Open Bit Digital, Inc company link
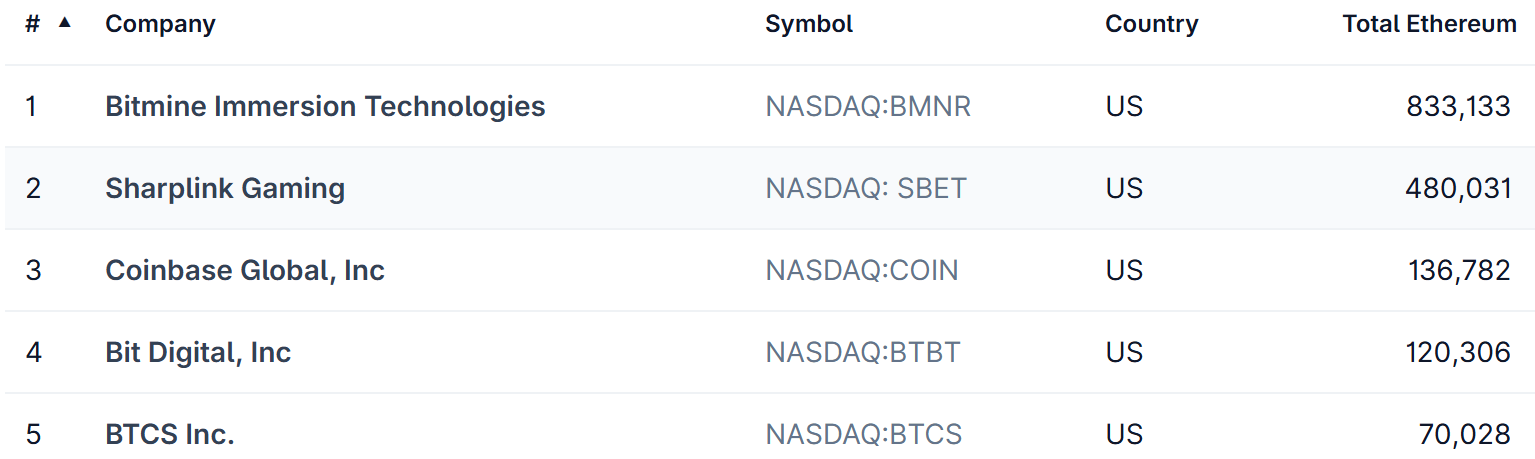The width and height of the screenshot is (1535, 459). (198, 352)
